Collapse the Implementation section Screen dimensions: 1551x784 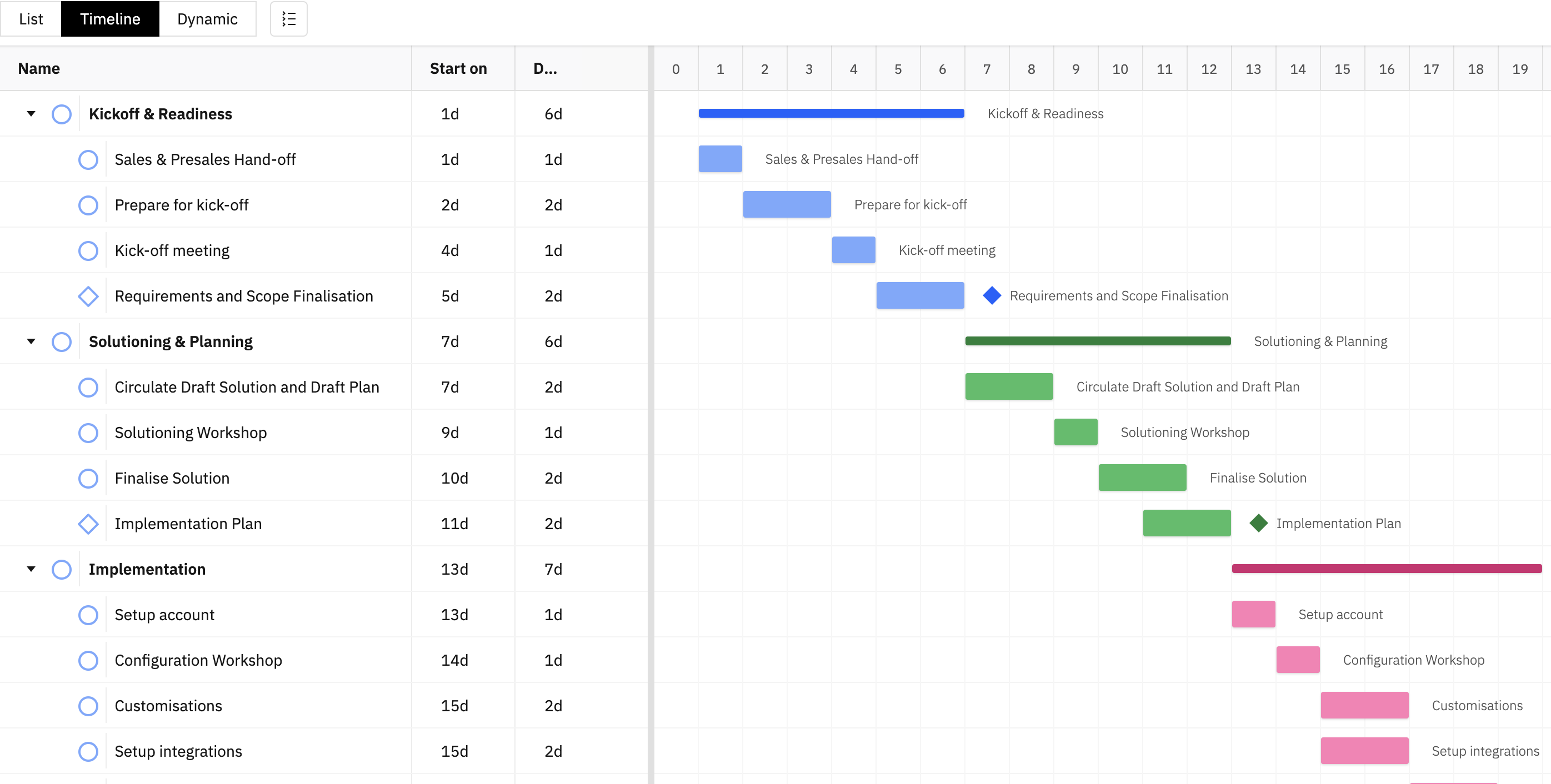click(x=31, y=569)
